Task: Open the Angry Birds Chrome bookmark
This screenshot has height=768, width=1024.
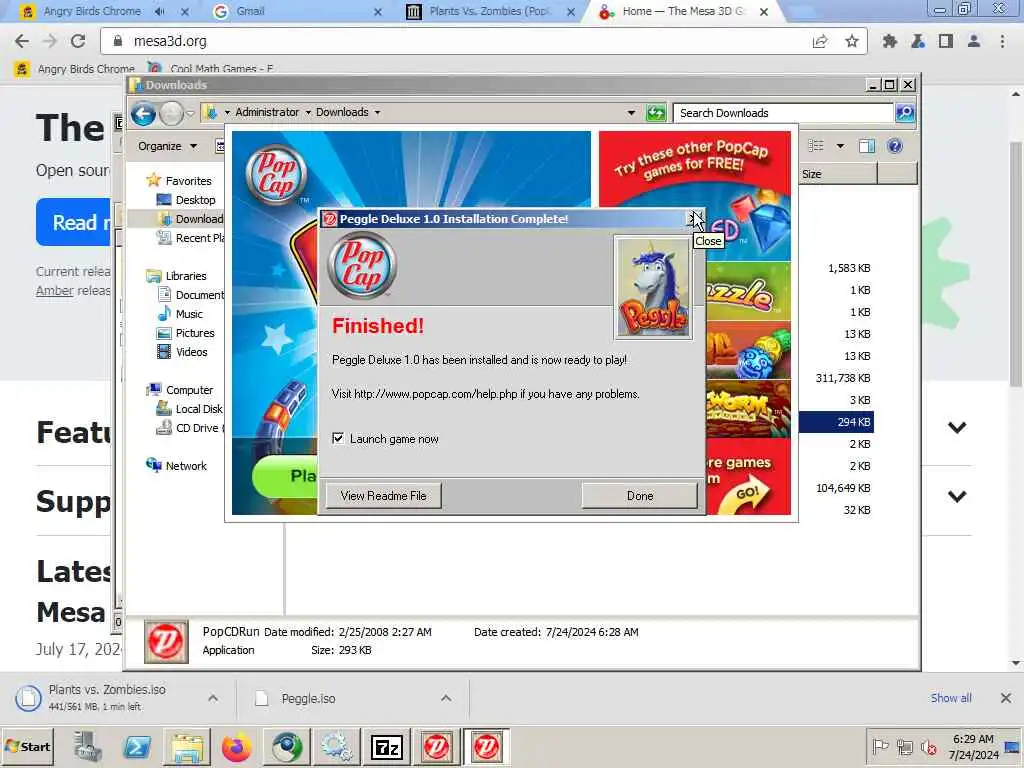Action: tap(75, 69)
